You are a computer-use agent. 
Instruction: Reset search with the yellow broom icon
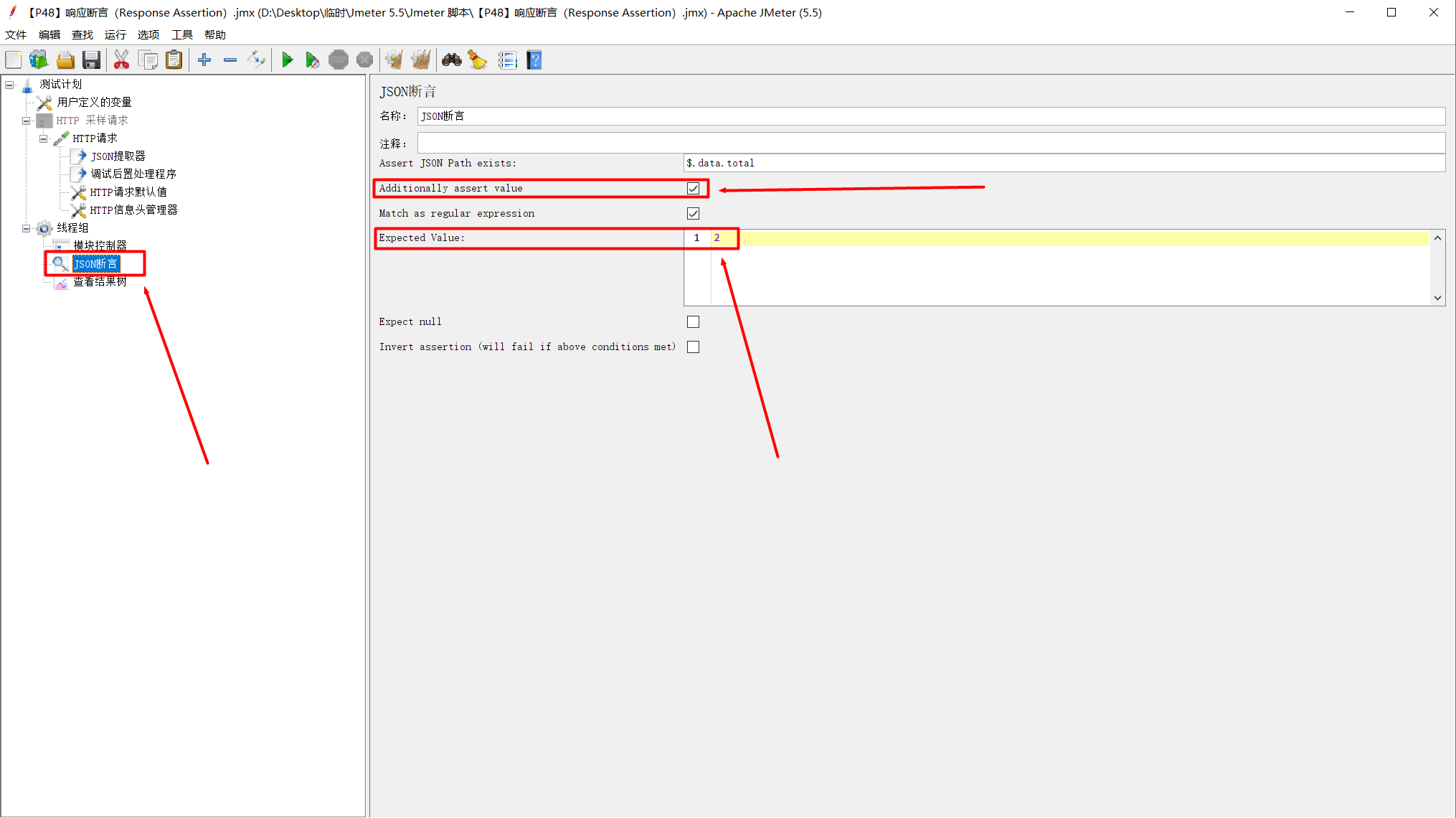click(x=478, y=60)
